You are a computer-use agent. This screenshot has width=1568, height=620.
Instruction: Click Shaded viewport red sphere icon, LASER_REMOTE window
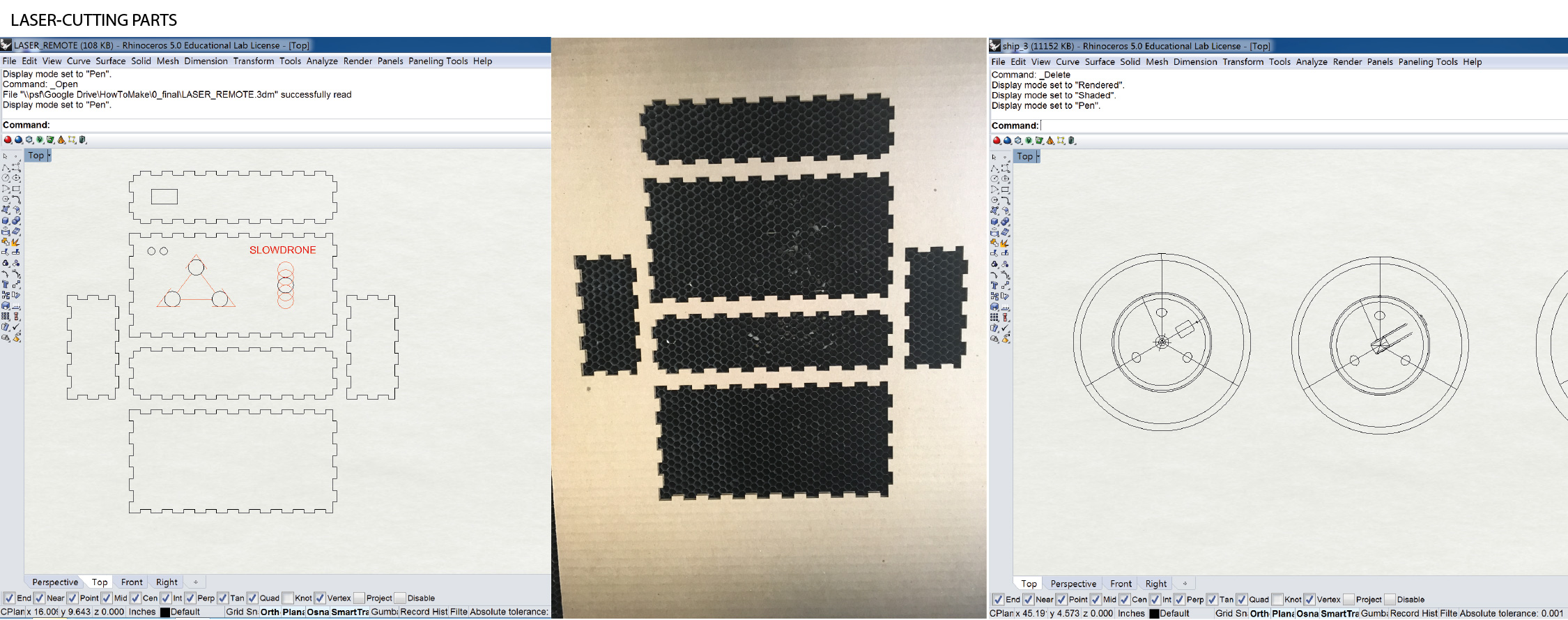pyautogui.click(x=8, y=139)
